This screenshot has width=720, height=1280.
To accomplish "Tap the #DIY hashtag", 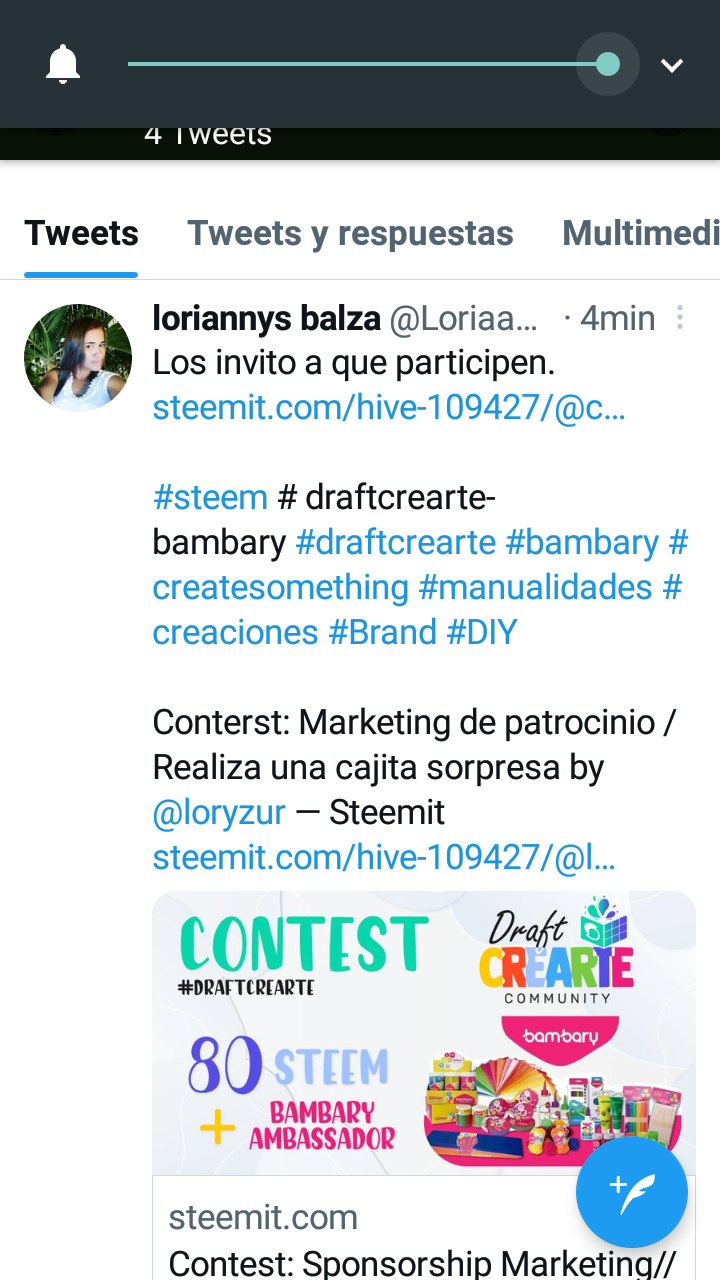I will point(482,632).
